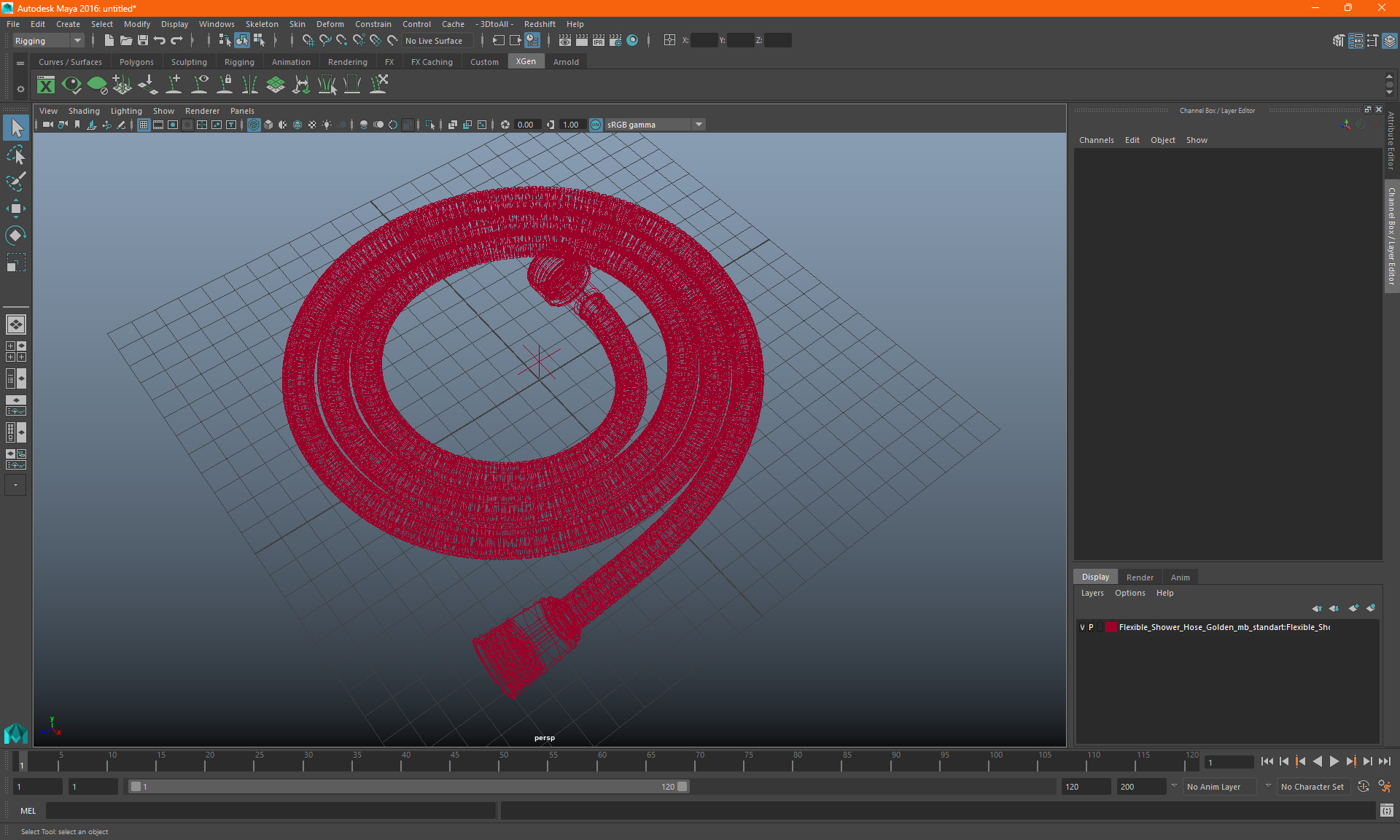
Task: Toggle P (template) for Flexible_Shower_Hose layer
Action: (1096, 627)
